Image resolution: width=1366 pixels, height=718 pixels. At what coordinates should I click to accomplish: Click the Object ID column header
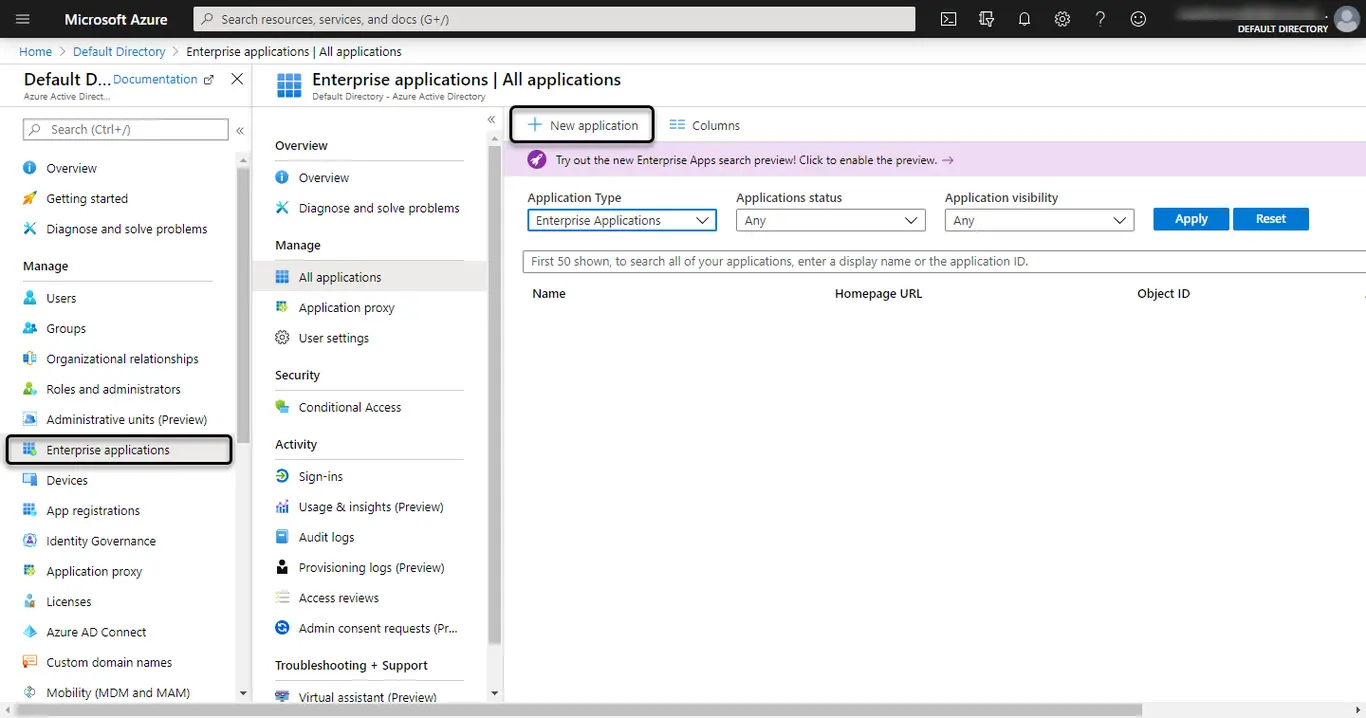point(1163,294)
